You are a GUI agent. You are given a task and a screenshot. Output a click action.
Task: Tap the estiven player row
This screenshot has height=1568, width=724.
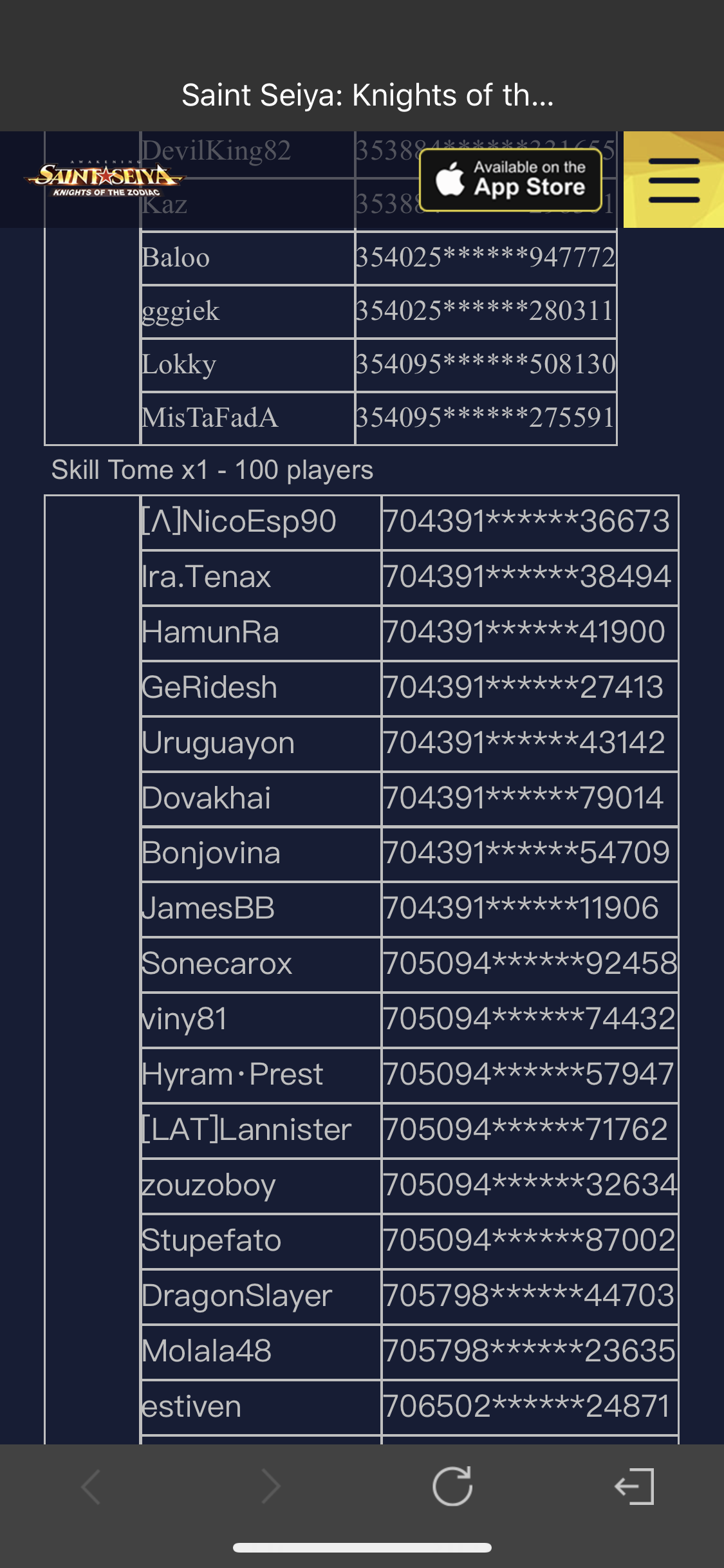point(409,1407)
